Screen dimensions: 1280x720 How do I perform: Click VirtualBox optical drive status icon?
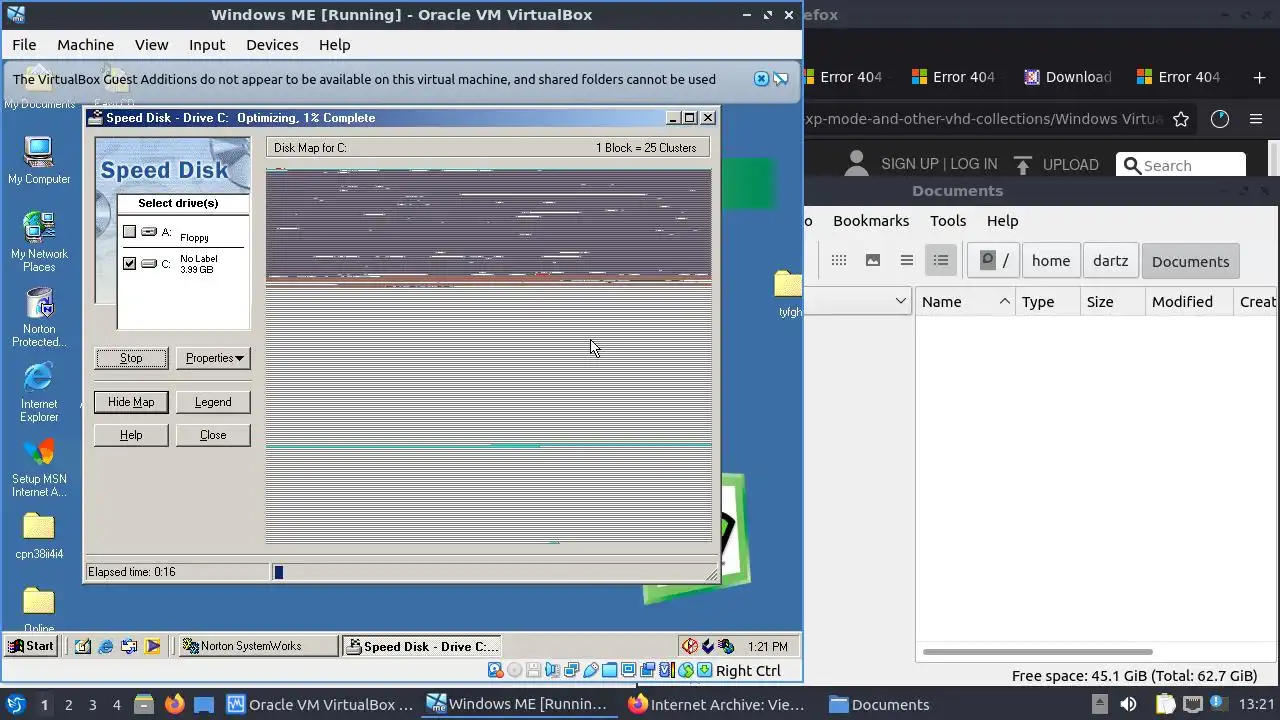[x=514, y=671]
